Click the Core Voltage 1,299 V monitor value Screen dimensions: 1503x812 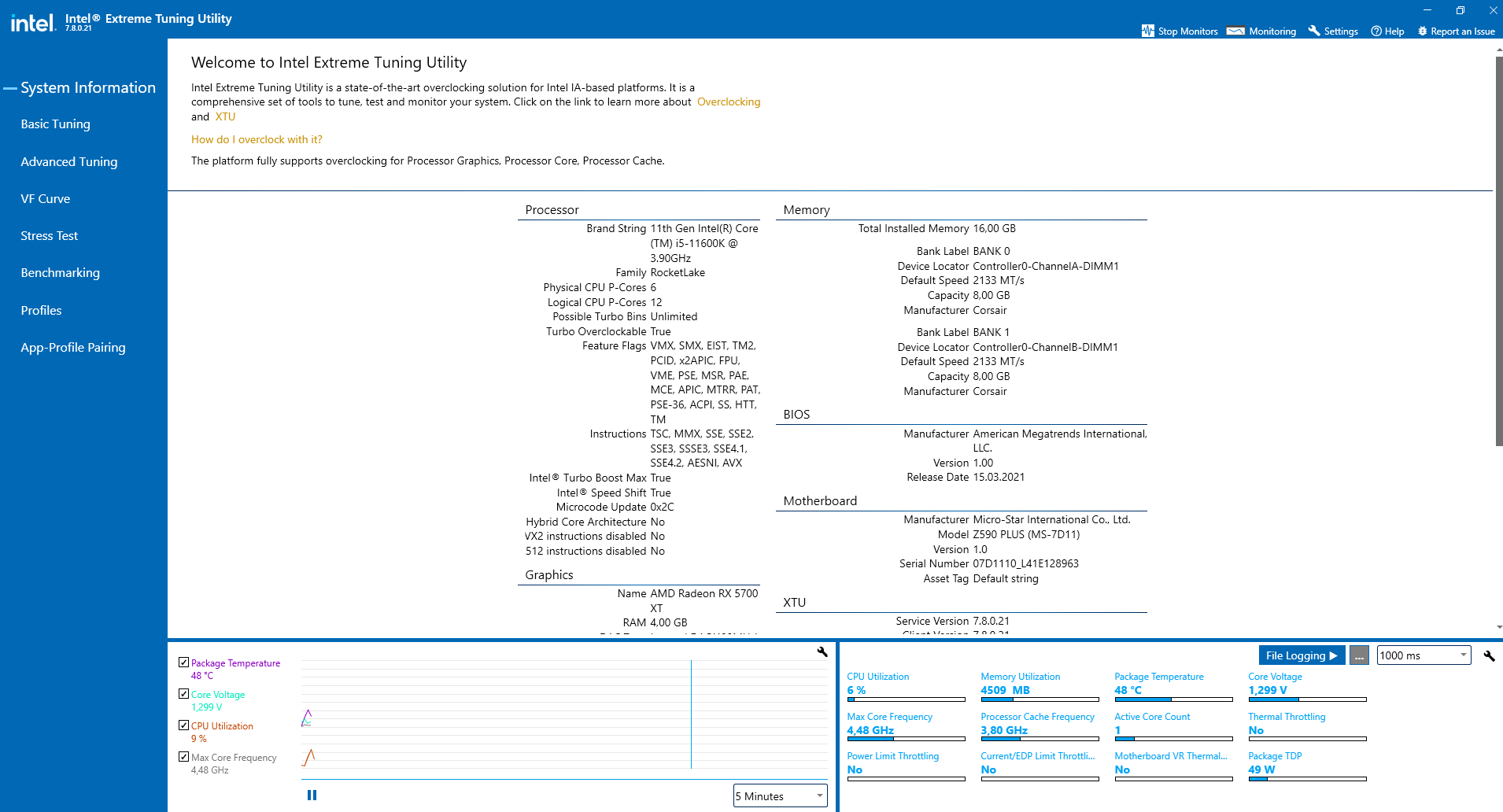coord(1268,690)
